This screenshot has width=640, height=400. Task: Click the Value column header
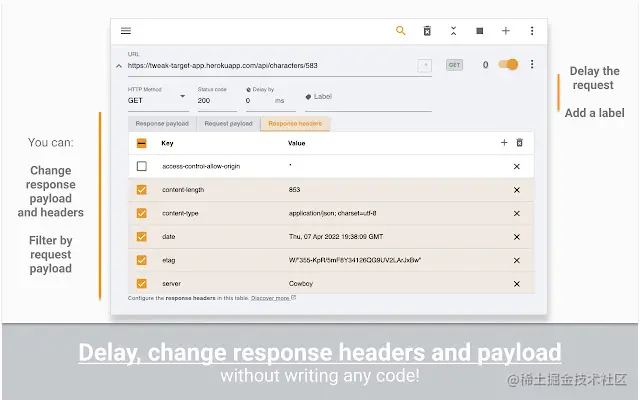coord(296,143)
